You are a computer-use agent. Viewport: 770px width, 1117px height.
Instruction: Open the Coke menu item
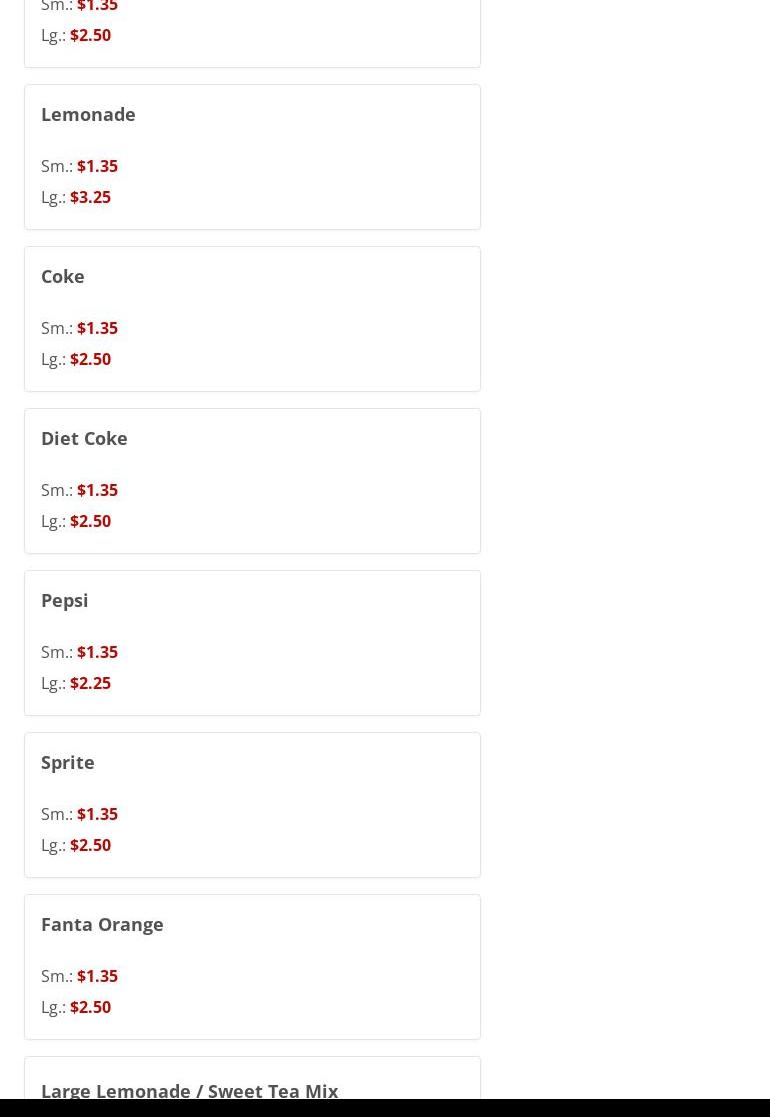click(x=62, y=276)
